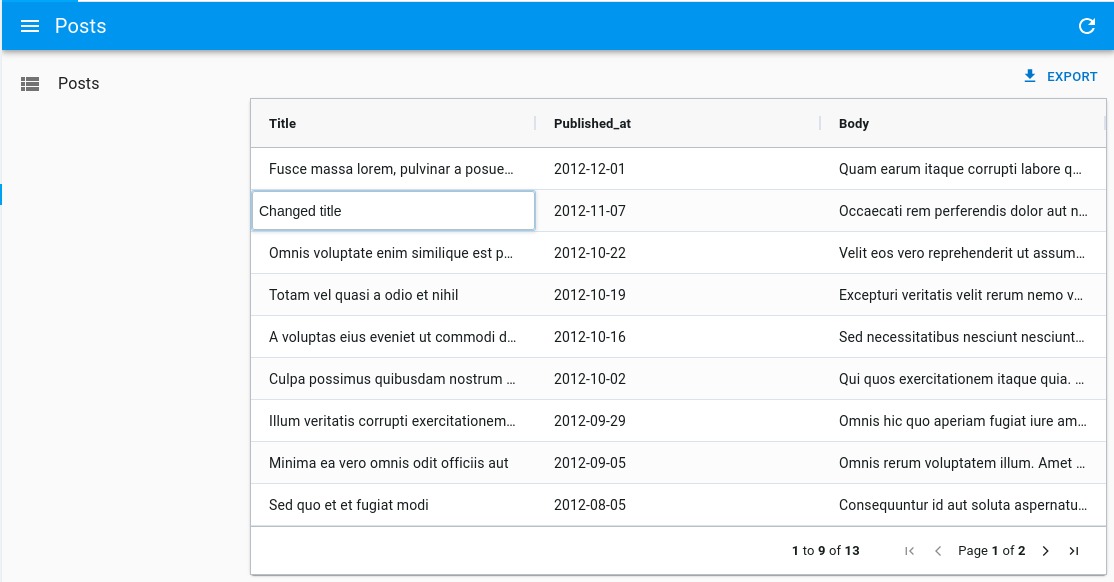Export the posts list
The height and width of the screenshot is (582, 1114).
(x=1060, y=77)
